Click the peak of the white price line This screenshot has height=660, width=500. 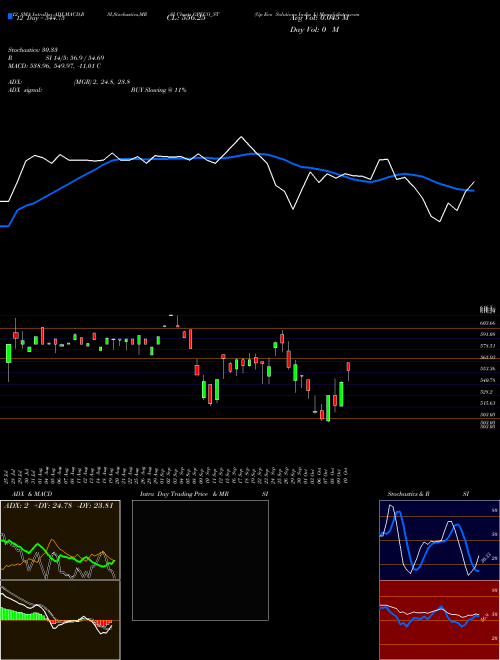point(241,137)
